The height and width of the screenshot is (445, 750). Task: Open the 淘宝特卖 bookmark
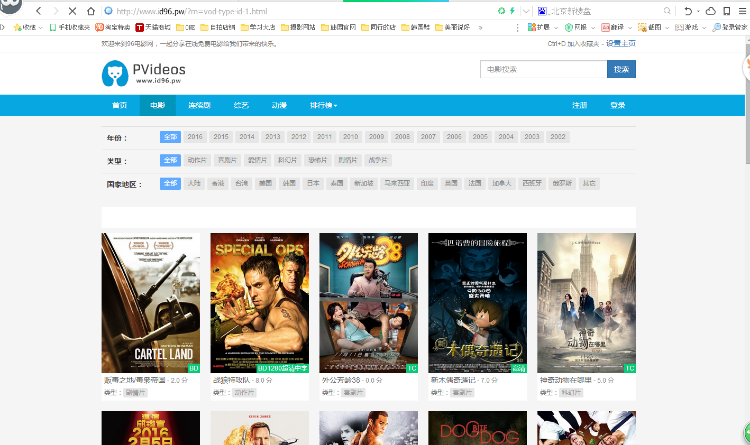[x=112, y=27]
